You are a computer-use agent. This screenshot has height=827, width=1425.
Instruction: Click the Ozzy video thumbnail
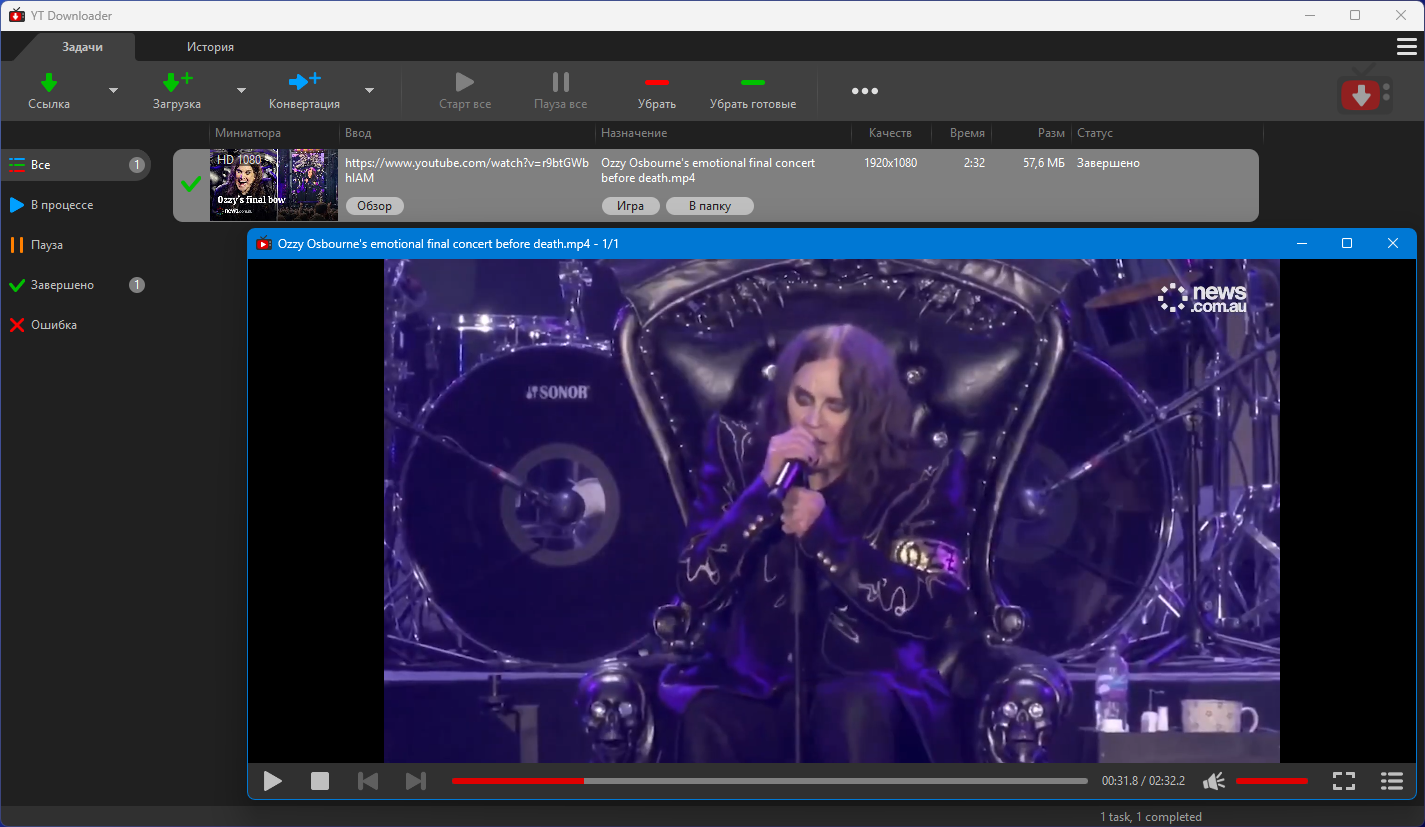coord(274,185)
